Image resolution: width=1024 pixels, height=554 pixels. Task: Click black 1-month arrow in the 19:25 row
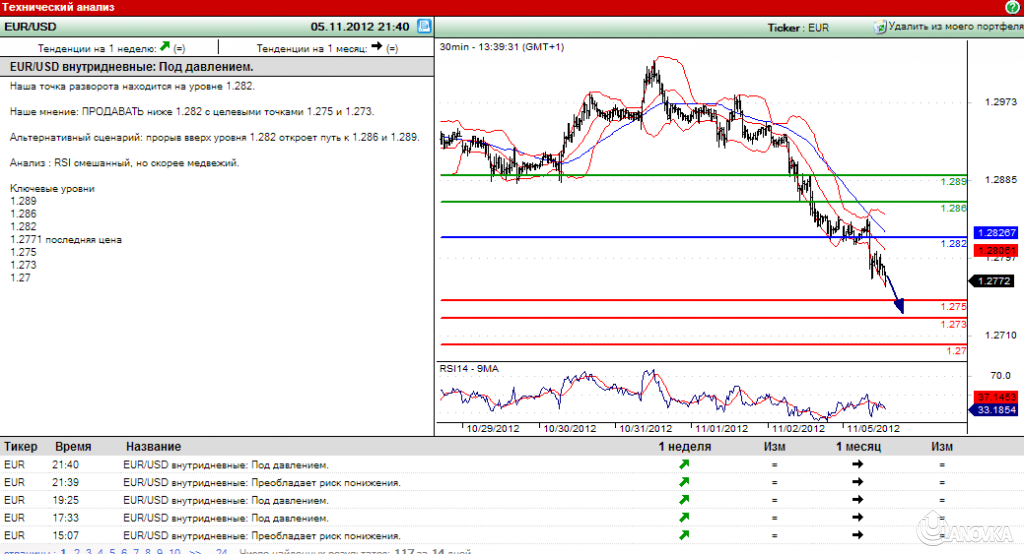coord(857,500)
